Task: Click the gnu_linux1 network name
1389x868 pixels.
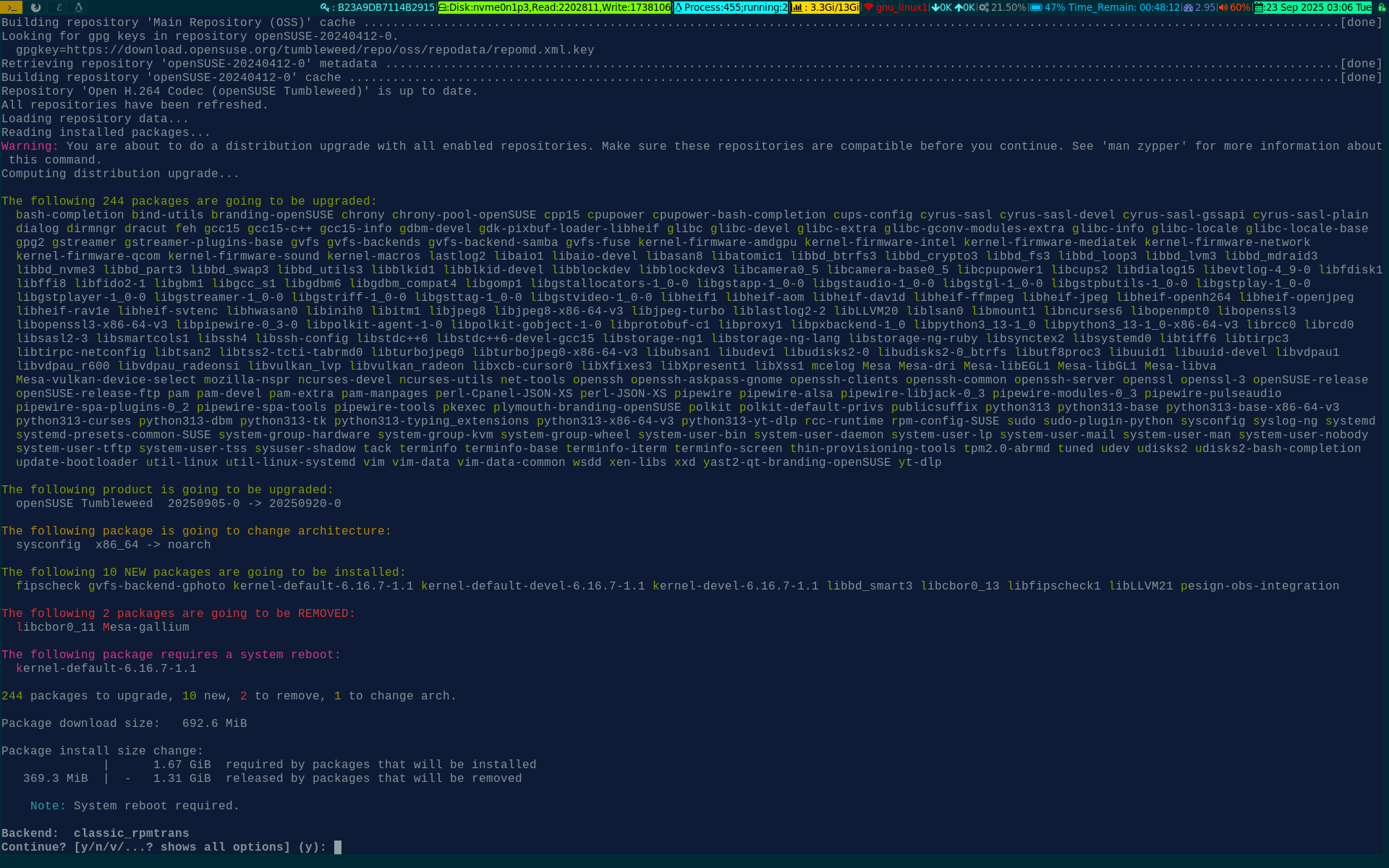Action: (901, 7)
